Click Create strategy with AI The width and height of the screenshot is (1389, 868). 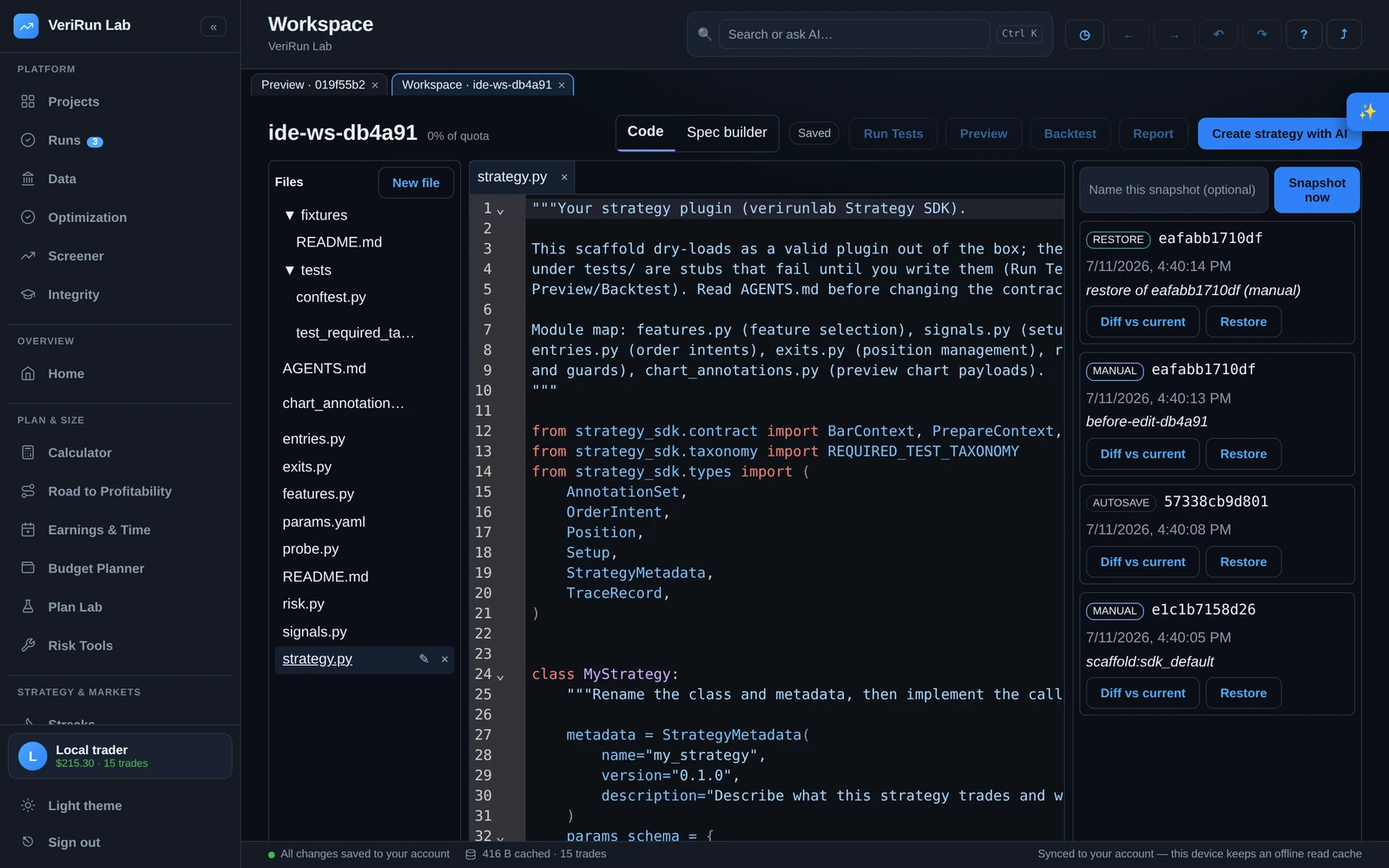tap(1279, 134)
